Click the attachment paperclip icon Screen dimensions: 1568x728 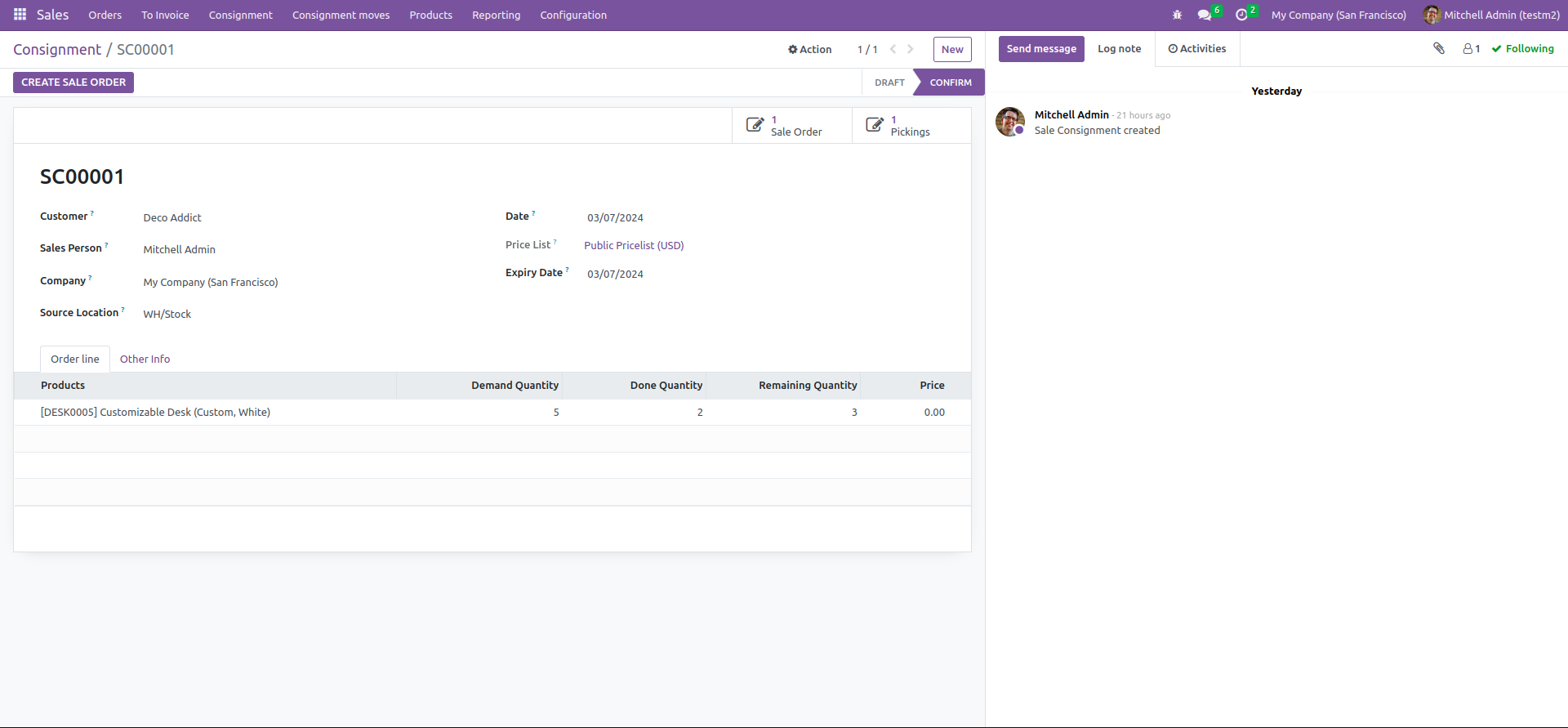(1439, 48)
